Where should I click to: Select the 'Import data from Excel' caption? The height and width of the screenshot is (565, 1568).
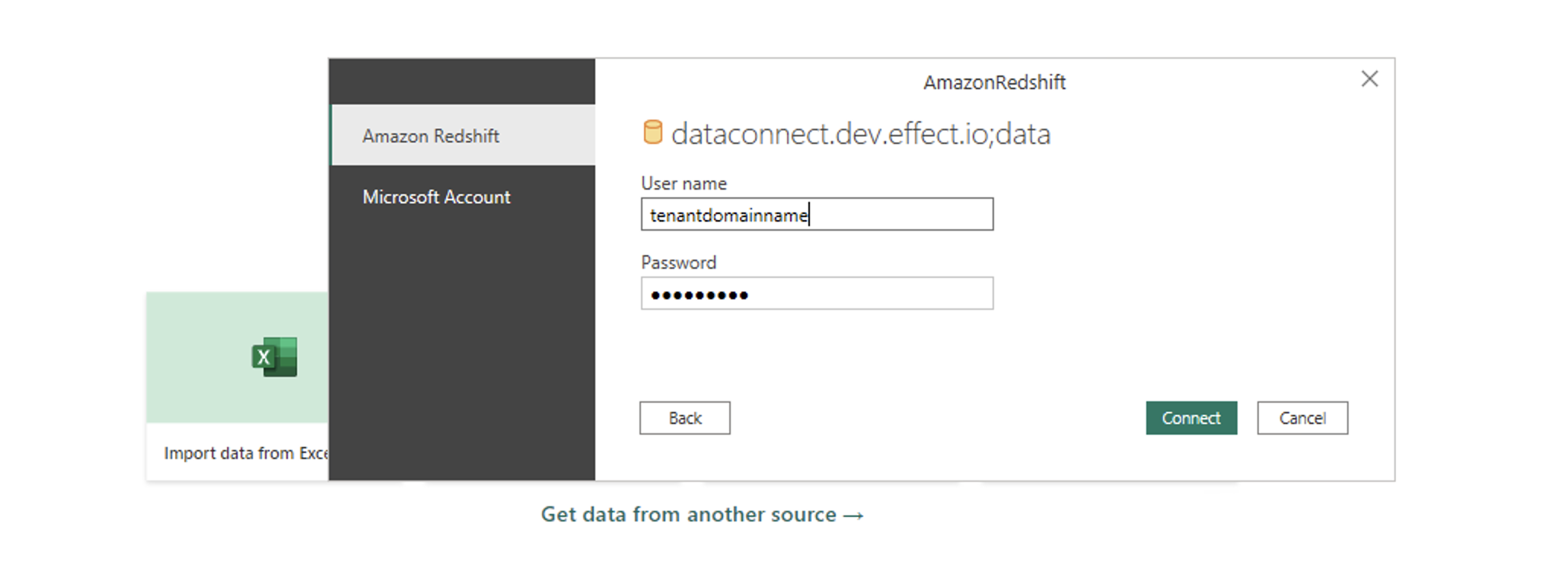pos(246,453)
